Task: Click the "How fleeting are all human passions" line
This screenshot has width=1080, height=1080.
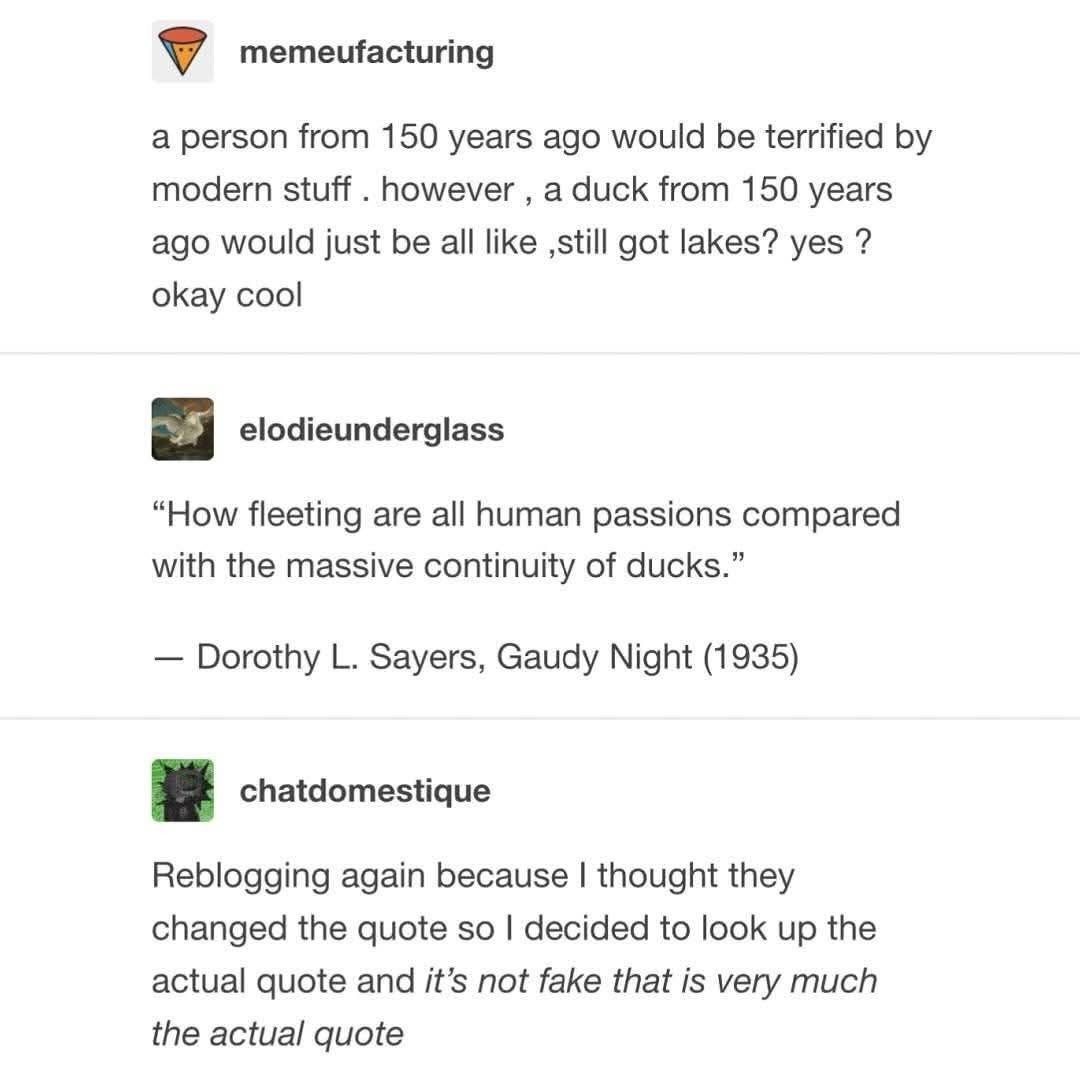Action: (526, 514)
